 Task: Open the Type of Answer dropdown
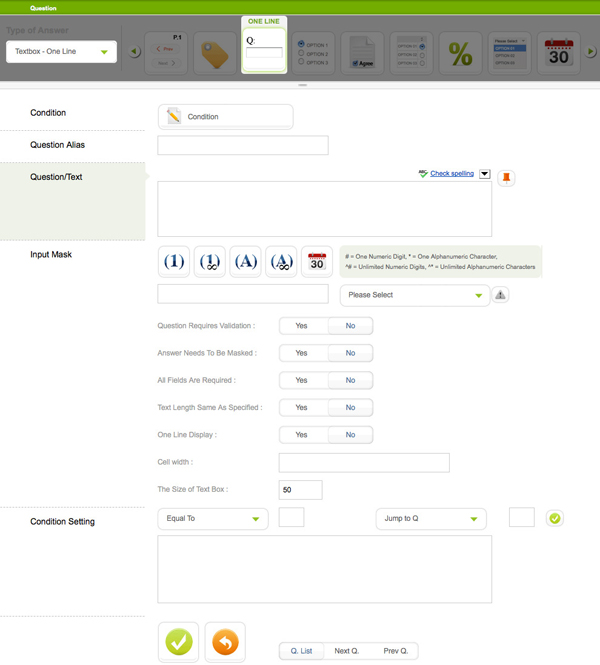point(61,52)
